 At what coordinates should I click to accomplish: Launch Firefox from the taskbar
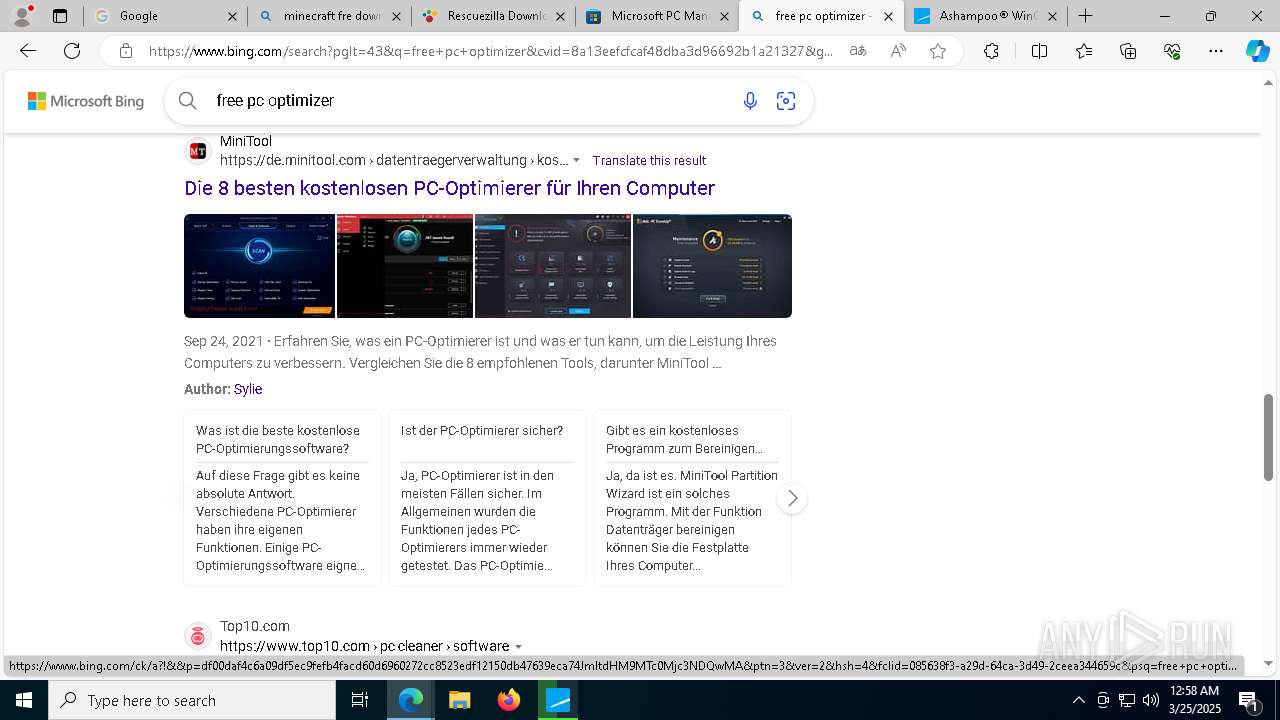pyautogui.click(x=509, y=700)
